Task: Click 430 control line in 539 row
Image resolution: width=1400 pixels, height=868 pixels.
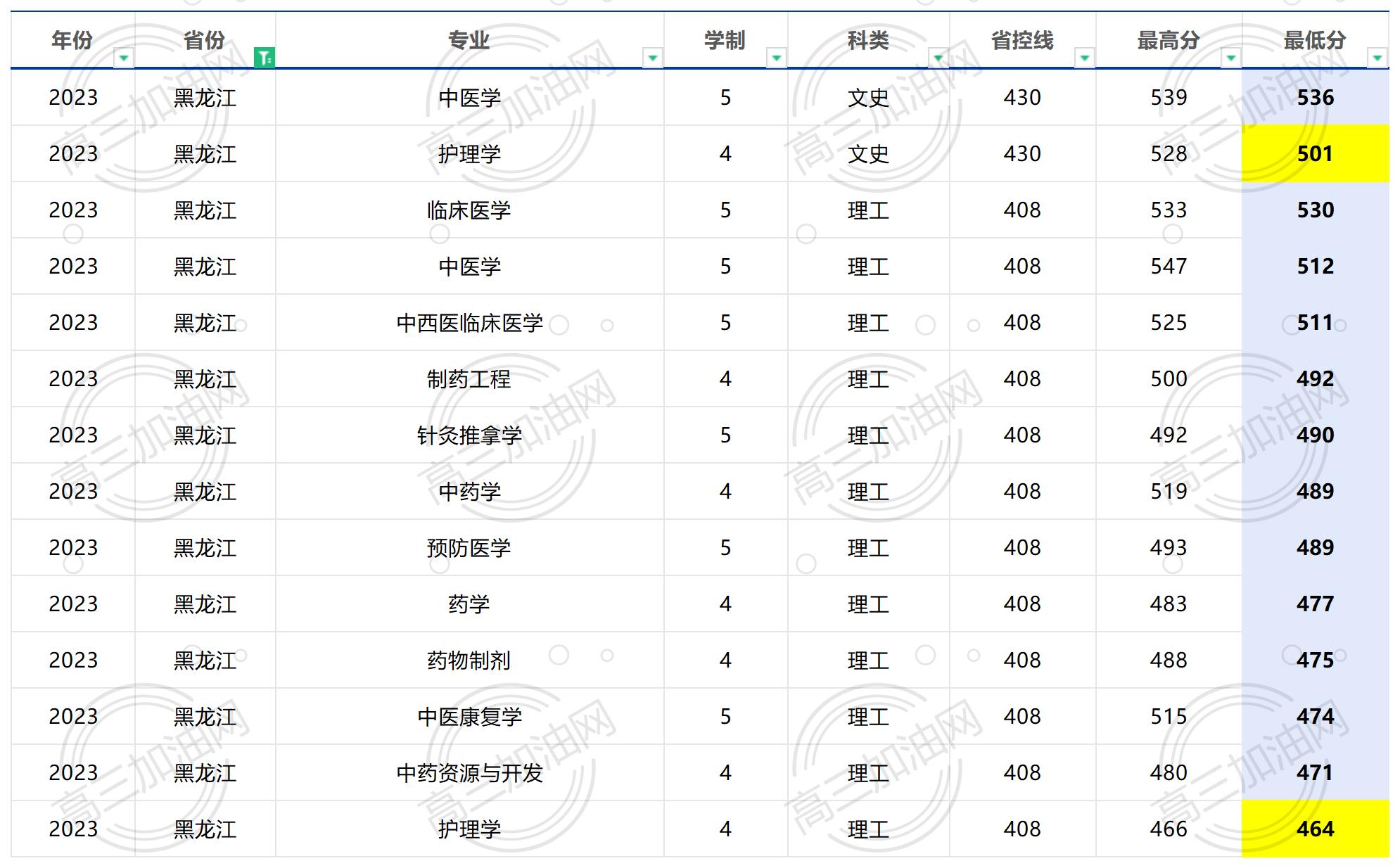Action: click(x=1023, y=97)
